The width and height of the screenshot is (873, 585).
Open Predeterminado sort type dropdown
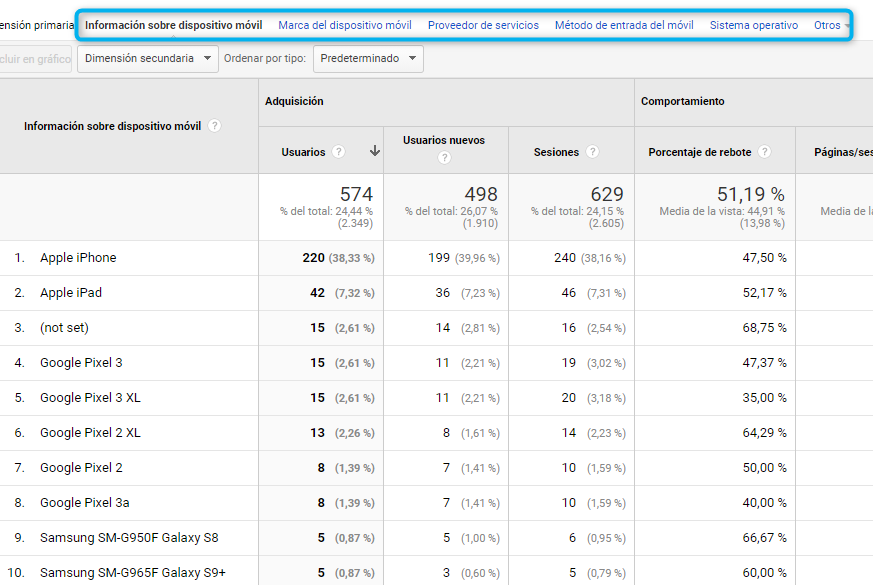(368, 58)
